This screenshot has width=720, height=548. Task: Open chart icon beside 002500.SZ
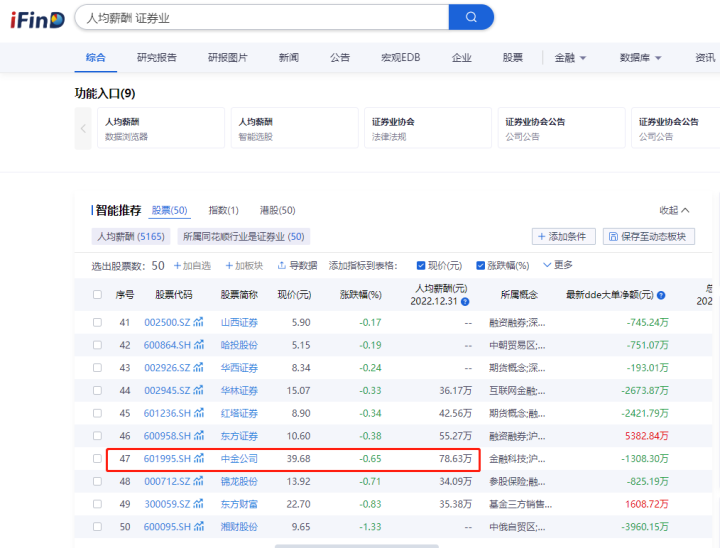198,322
